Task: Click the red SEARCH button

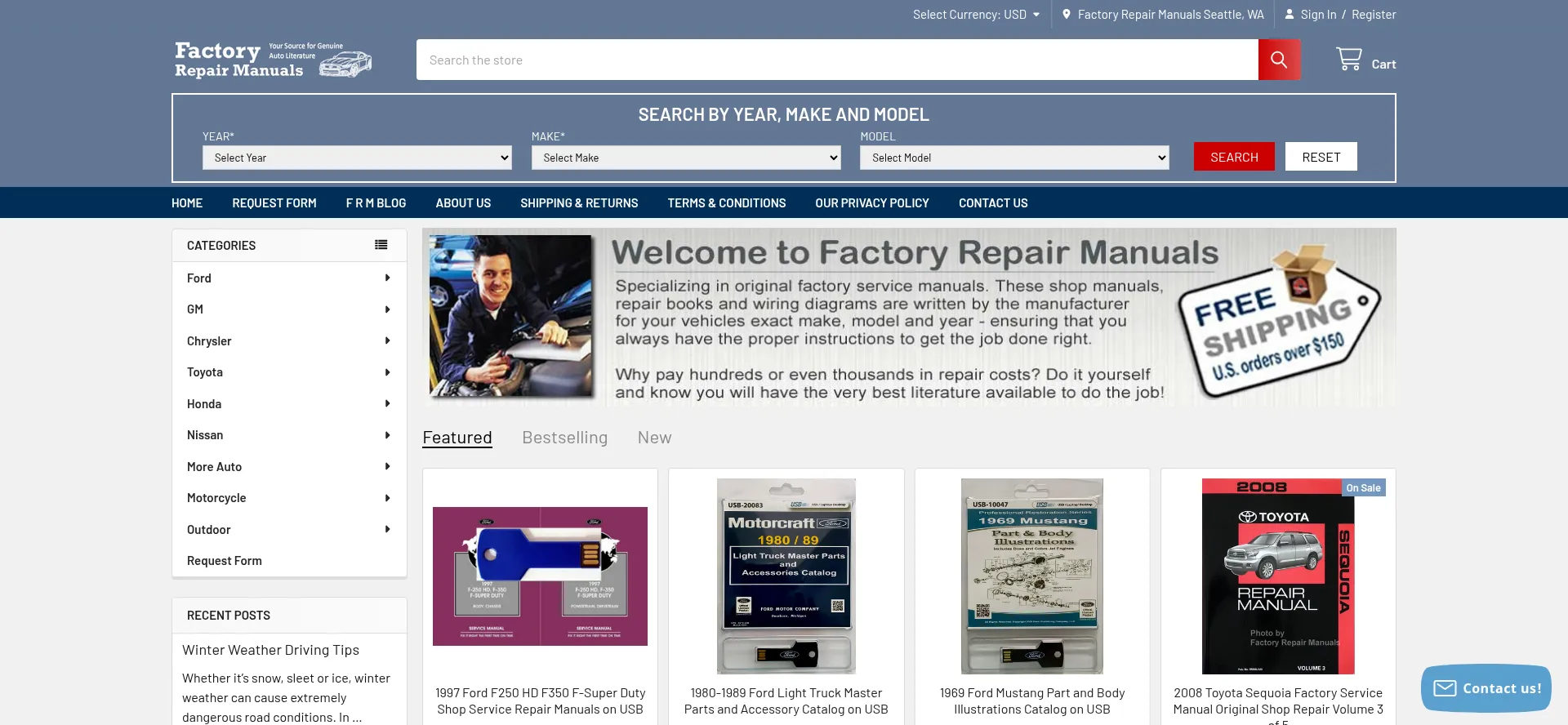Action: tap(1234, 157)
